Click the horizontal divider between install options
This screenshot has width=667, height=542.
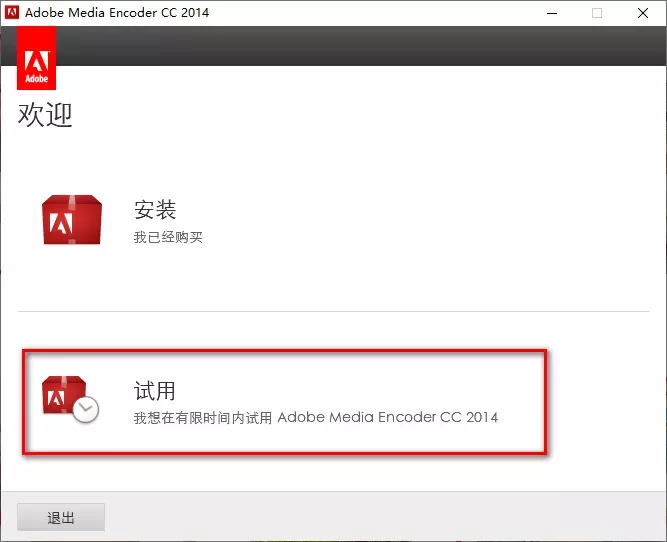coord(333,311)
